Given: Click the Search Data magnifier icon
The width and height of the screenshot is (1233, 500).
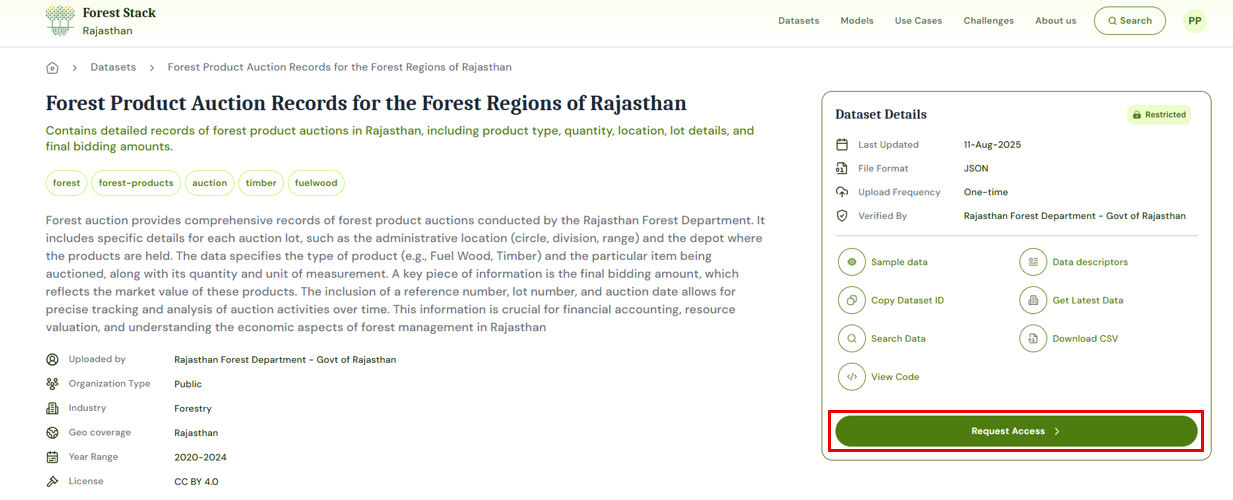Looking at the screenshot, I should point(852,339).
